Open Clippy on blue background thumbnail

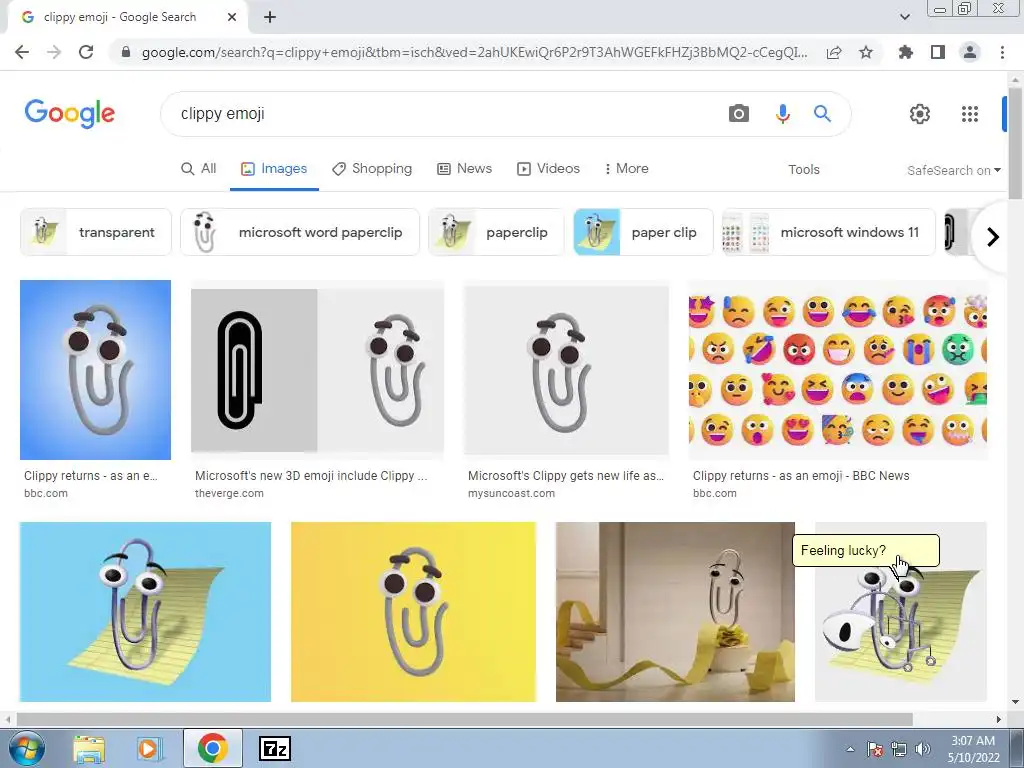pyautogui.click(x=95, y=370)
